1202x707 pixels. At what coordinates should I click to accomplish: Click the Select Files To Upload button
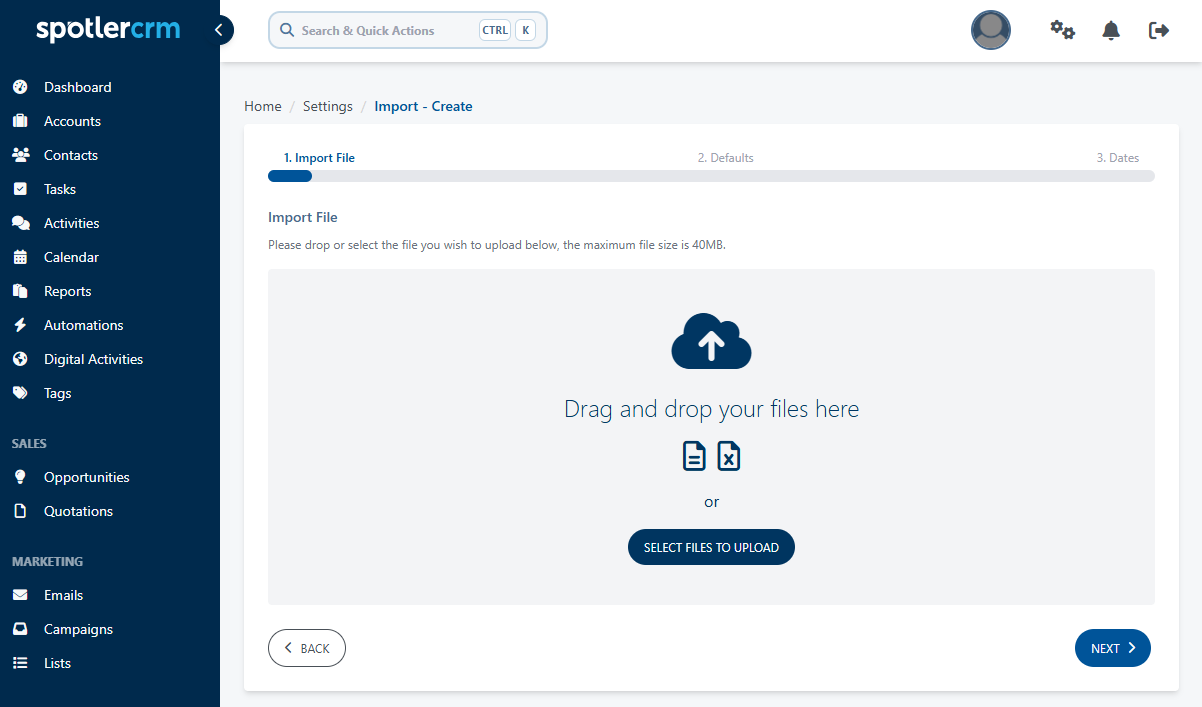711,547
